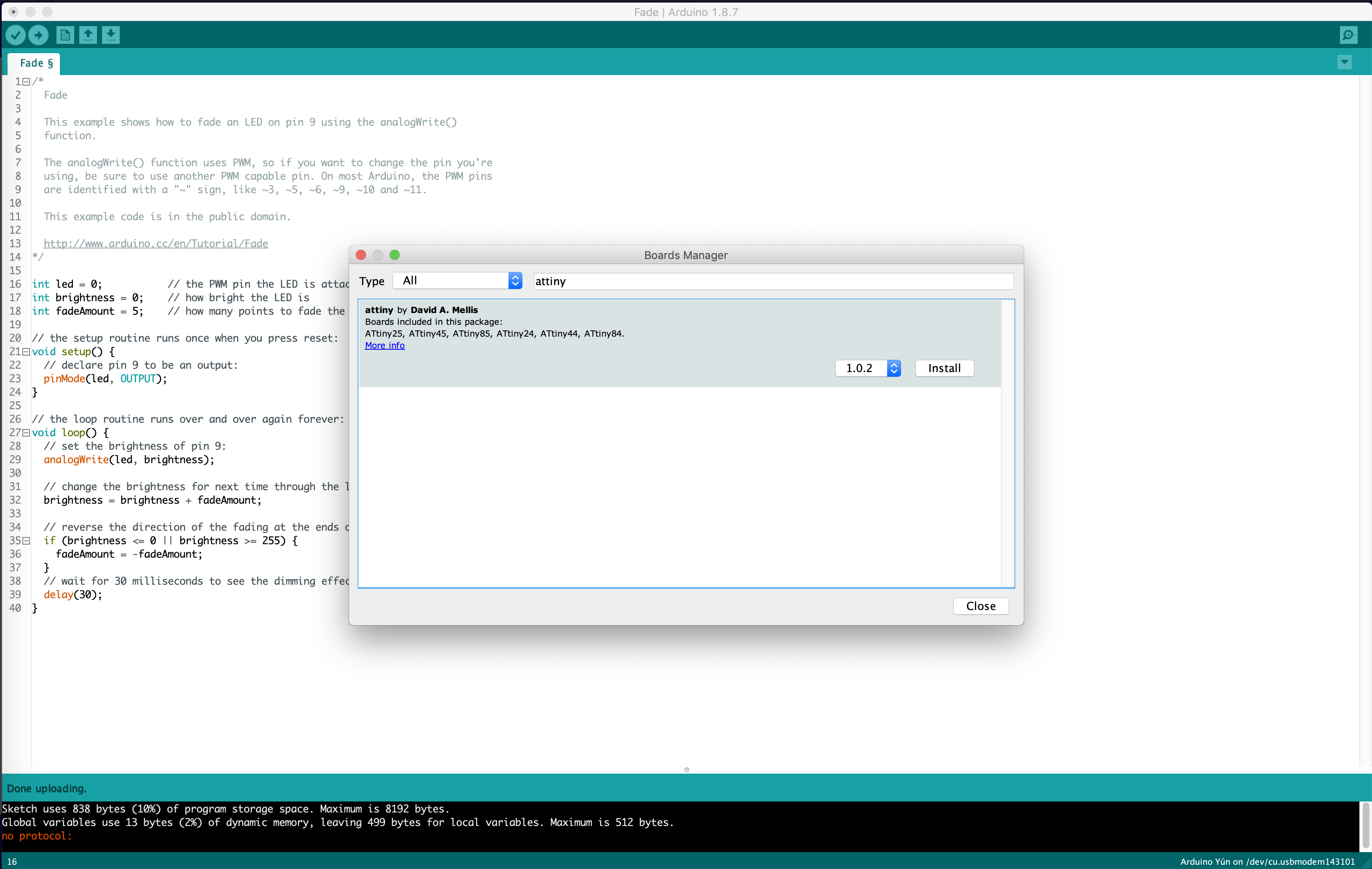Viewport: 1372px width, 869px height.
Task: Click the 'This example code is in the public domain.' comment
Action: (167, 217)
